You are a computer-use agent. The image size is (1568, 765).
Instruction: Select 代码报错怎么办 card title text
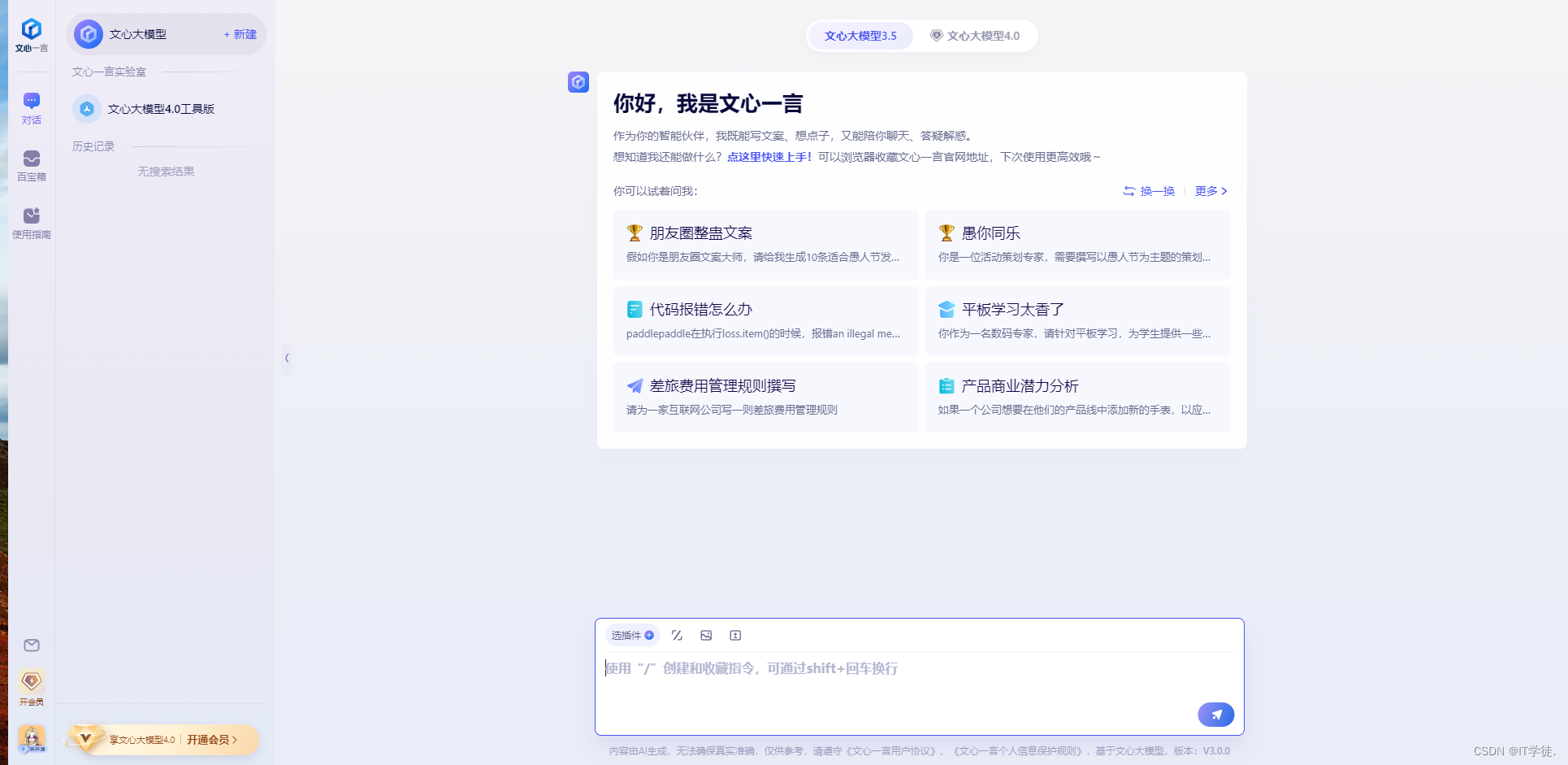(701, 310)
